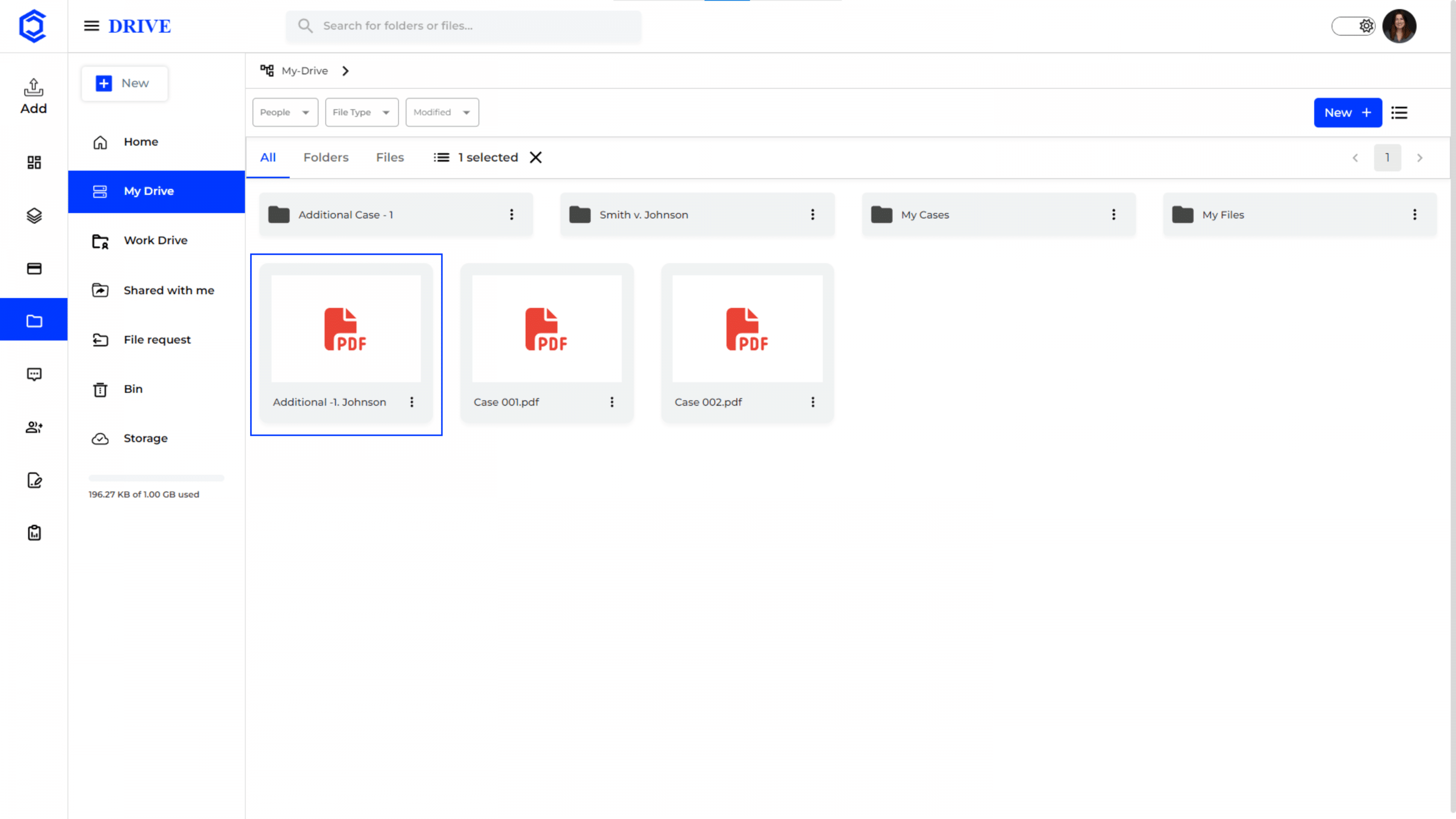Open the card icon in left rail
Viewport: 1456px width, 819px height.
[34, 268]
